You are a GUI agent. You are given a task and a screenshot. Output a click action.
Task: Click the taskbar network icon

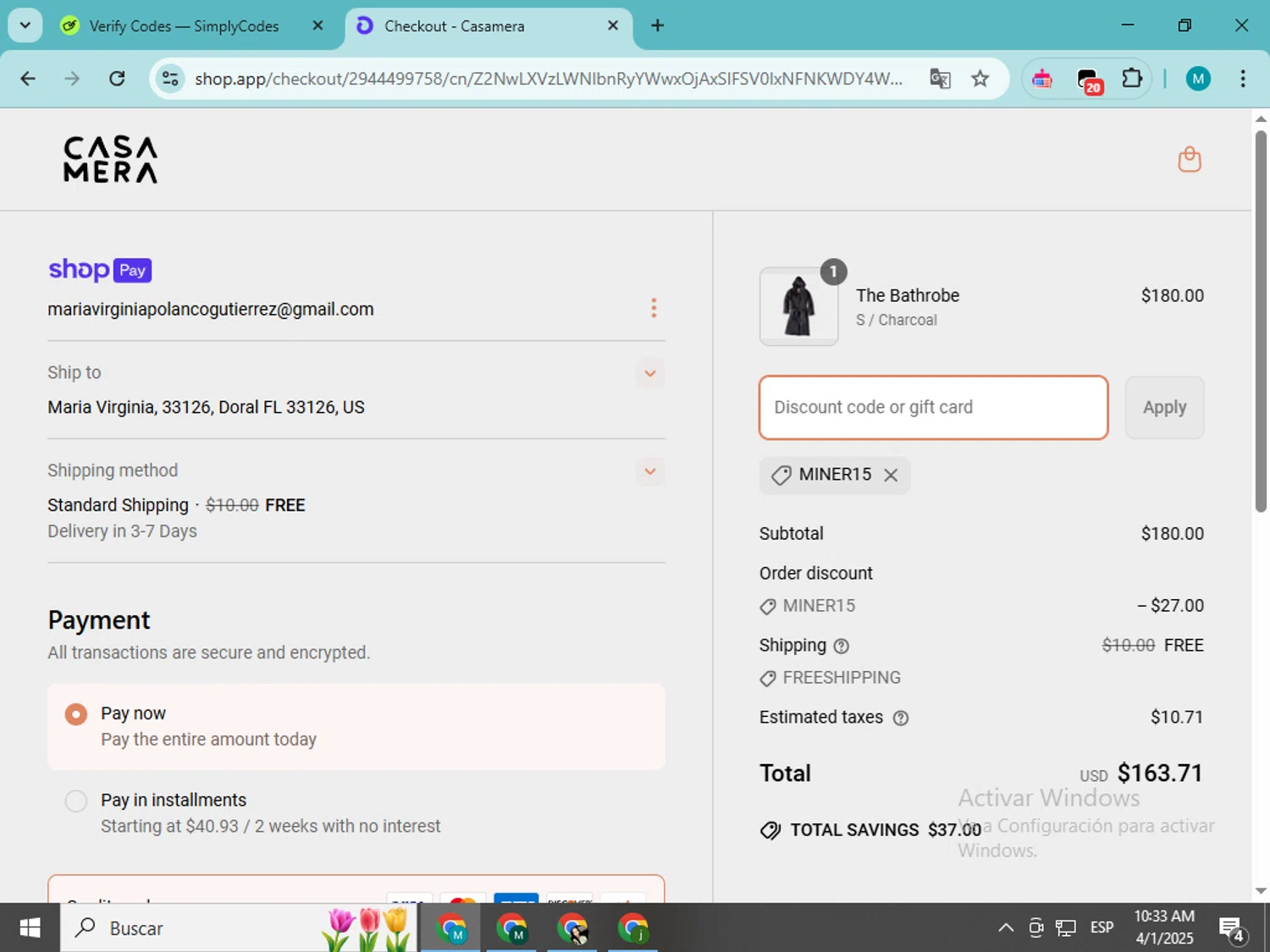click(x=1066, y=928)
